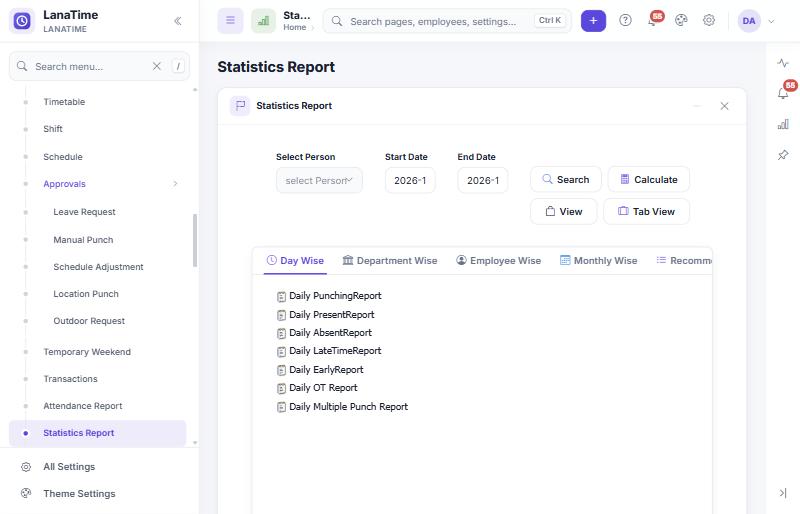Collapse the sidebar with double-chevron icon
Viewport: 800px width, 514px height.
click(x=178, y=21)
